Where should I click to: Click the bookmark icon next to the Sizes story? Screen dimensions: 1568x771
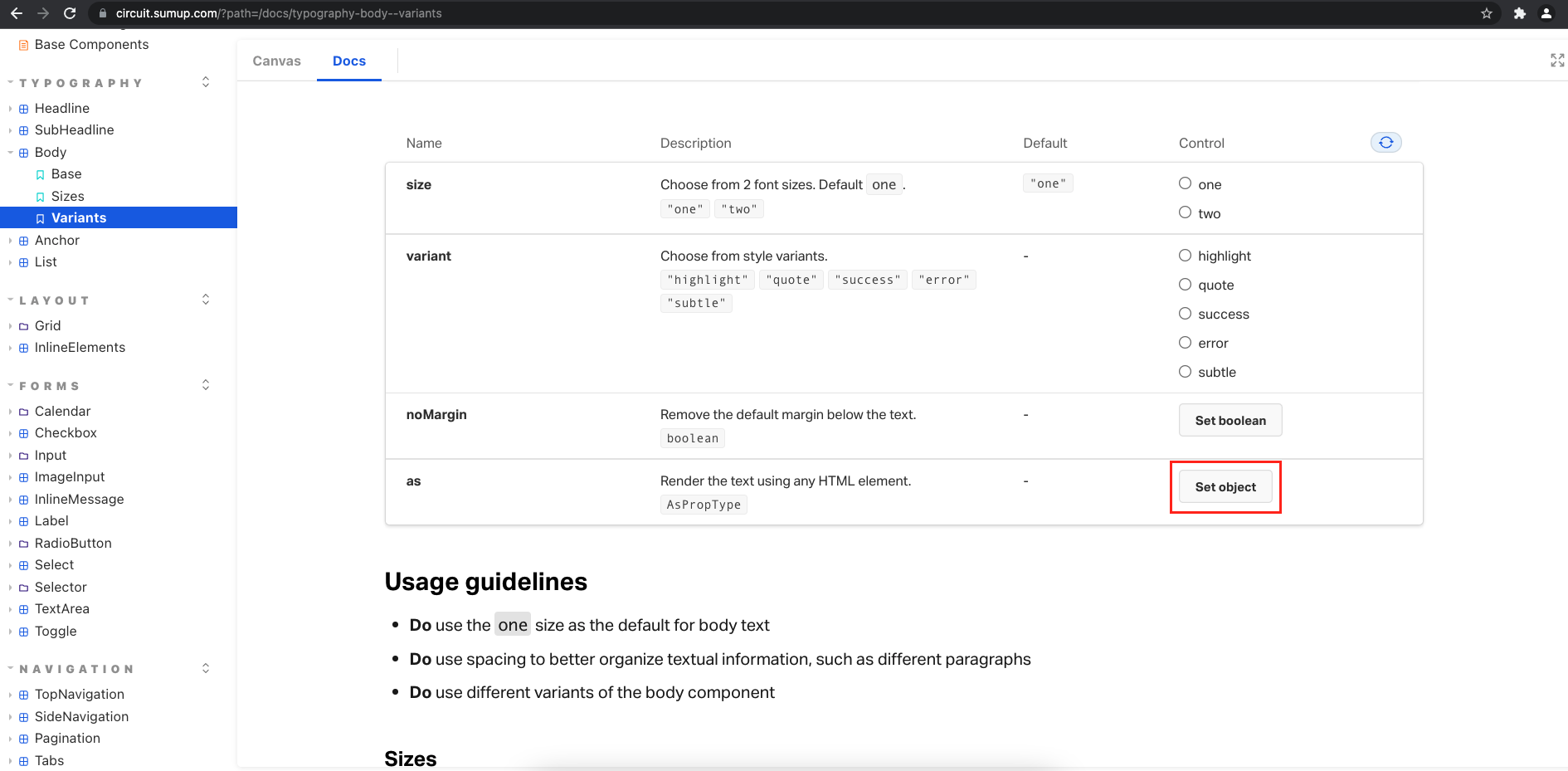40,196
